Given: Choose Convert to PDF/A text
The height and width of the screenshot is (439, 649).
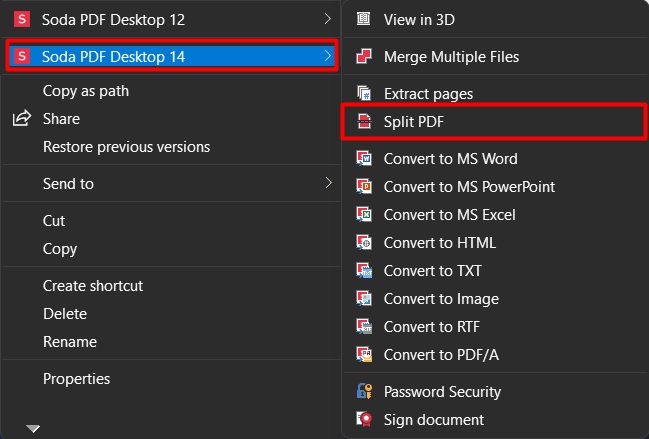Looking at the screenshot, I should pyautogui.click(x=441, y=355).
